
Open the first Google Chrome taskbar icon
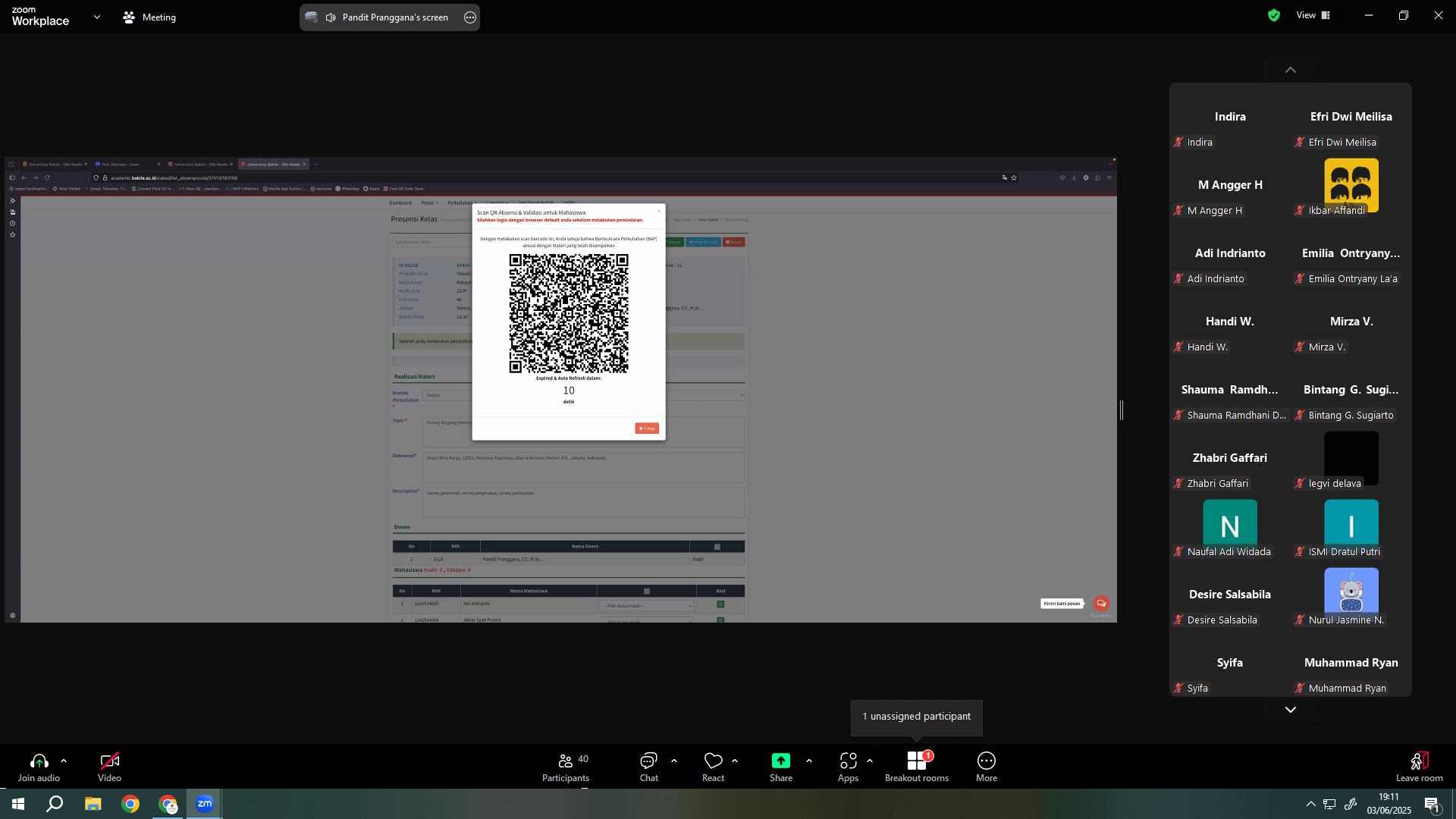point(130,804)
